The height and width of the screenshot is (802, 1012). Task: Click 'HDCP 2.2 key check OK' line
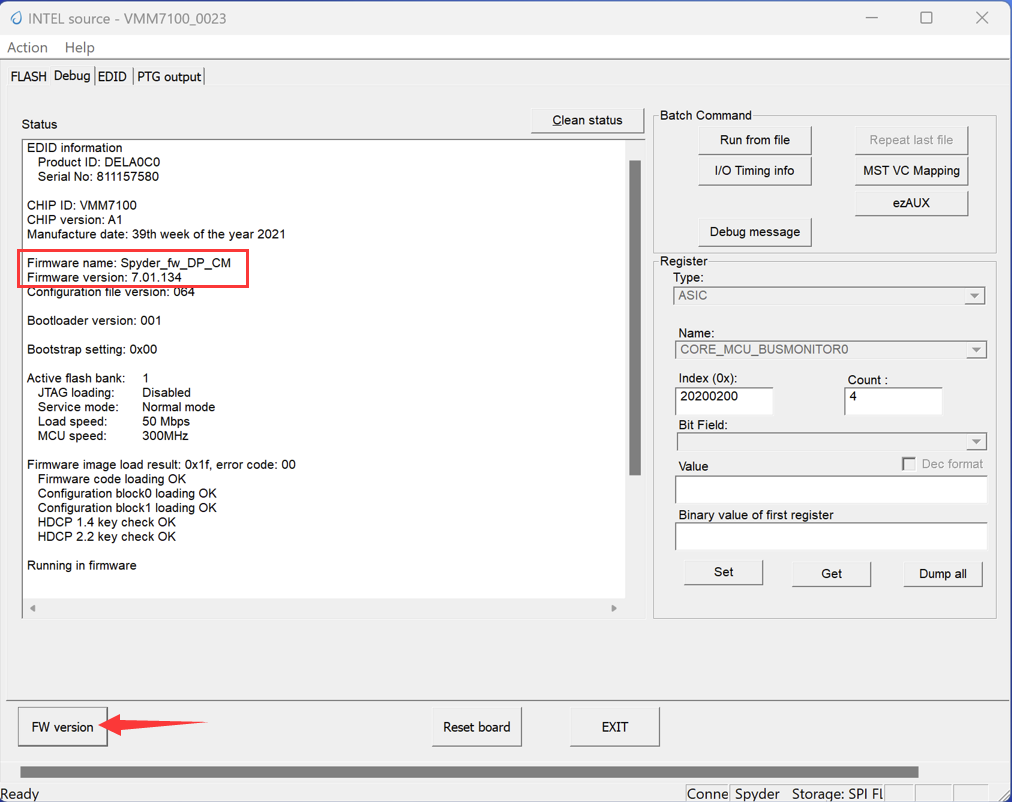click(106, 537)
